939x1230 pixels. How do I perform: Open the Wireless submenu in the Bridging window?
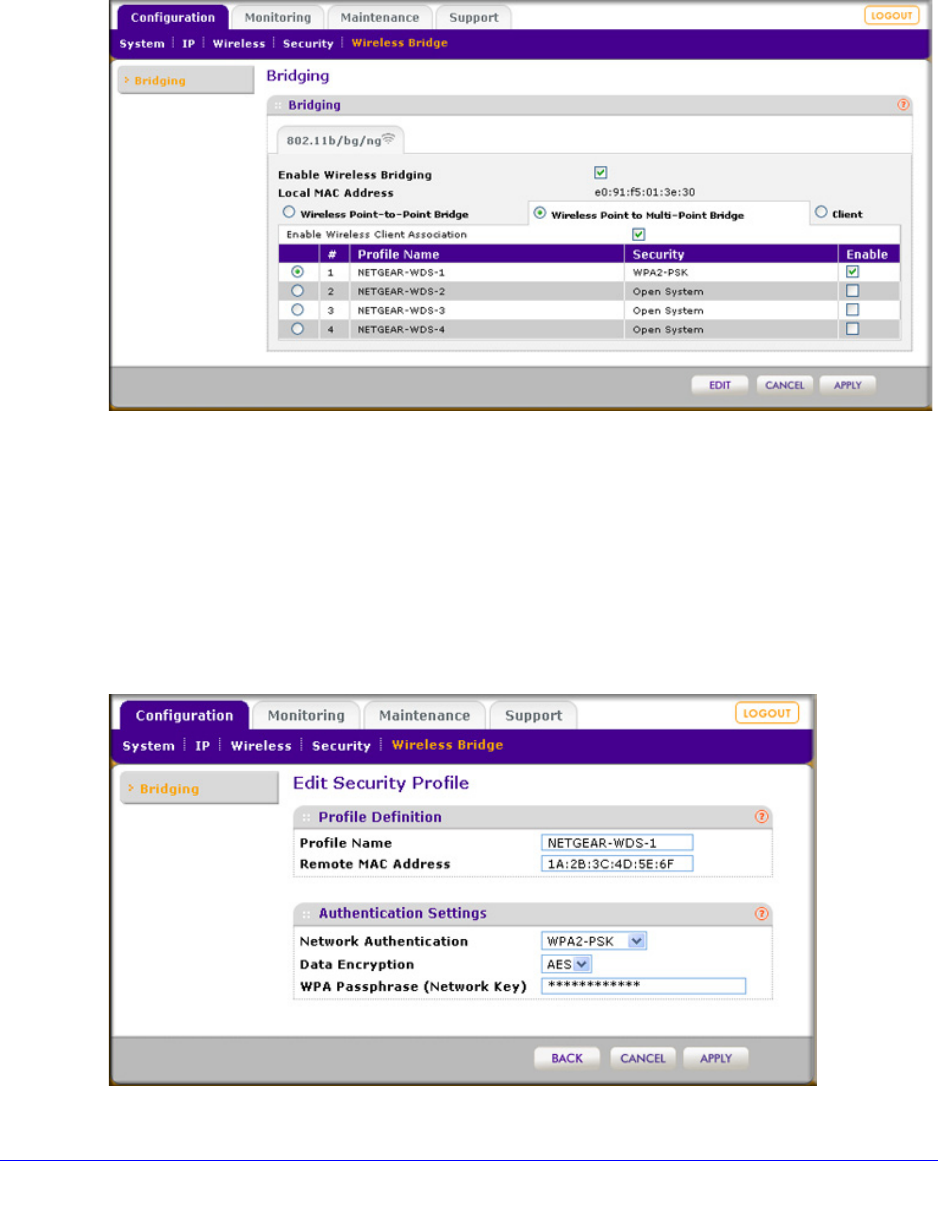tap(238, 44)
